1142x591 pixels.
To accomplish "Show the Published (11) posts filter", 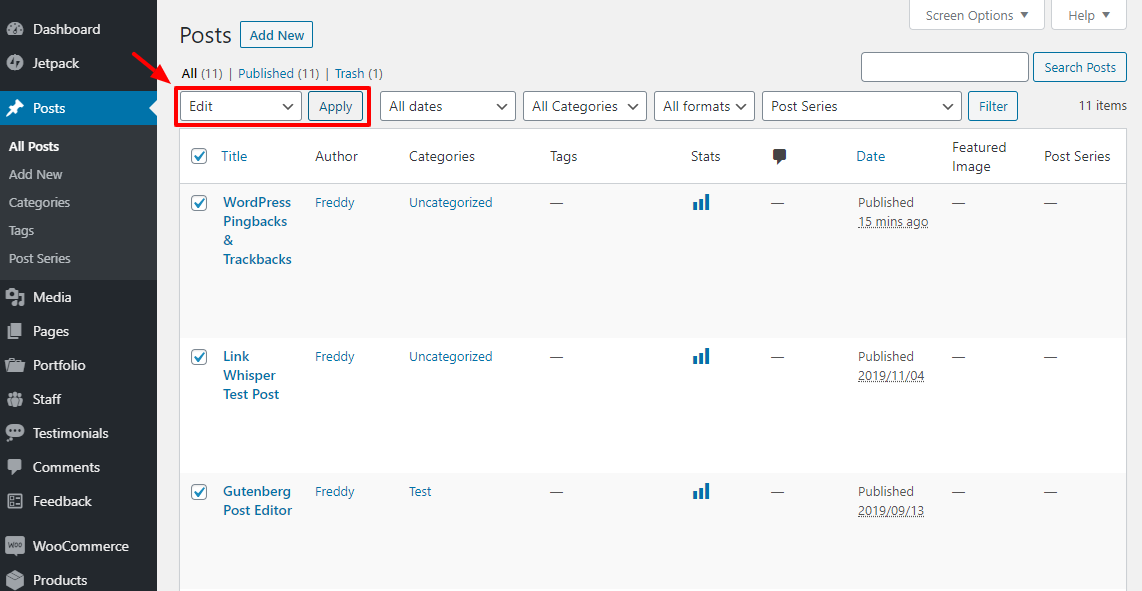I will tap(279, 74).
